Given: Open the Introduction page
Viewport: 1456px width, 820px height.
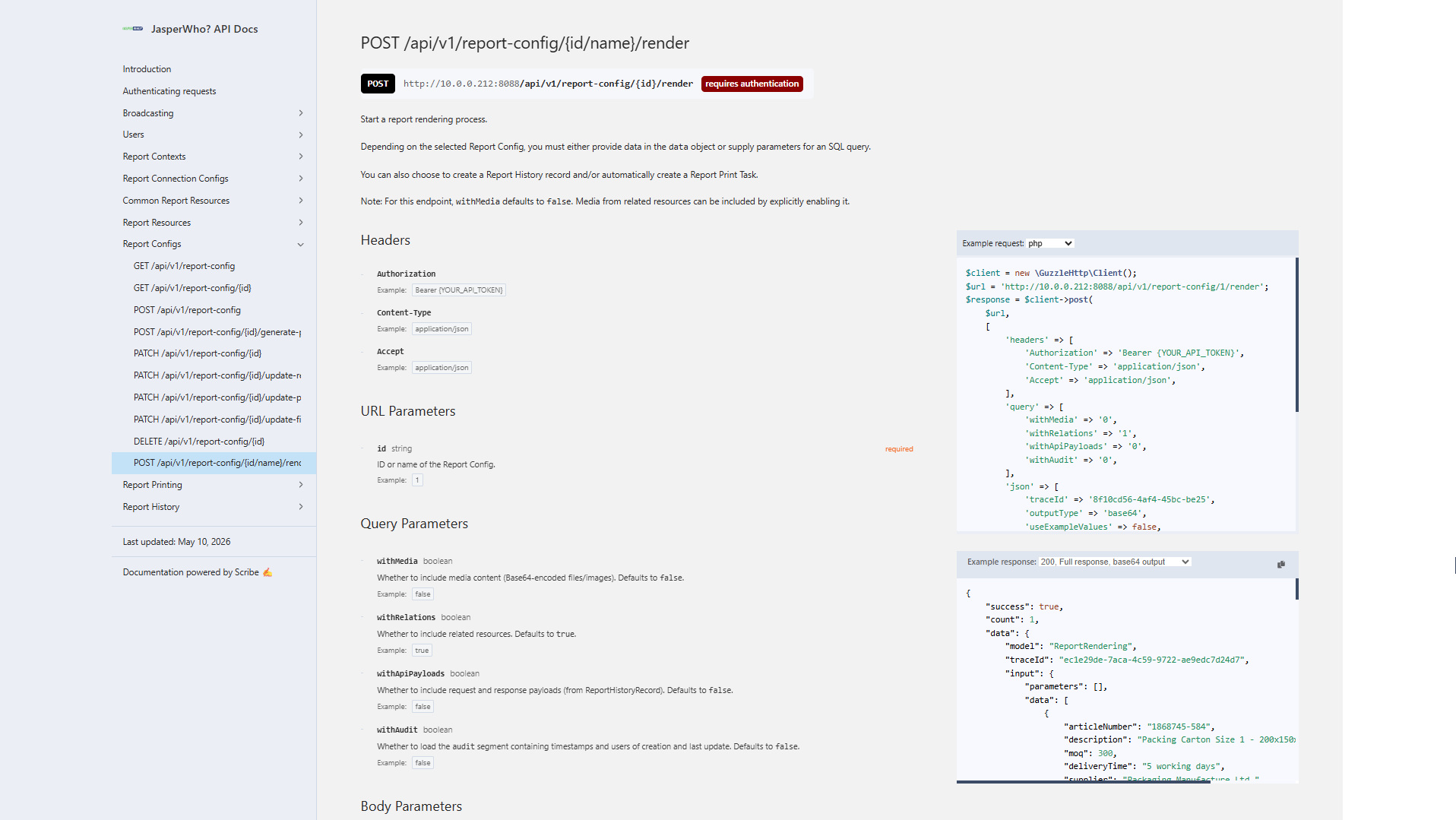Looking at the screenshot, I should tap(147, 69).
